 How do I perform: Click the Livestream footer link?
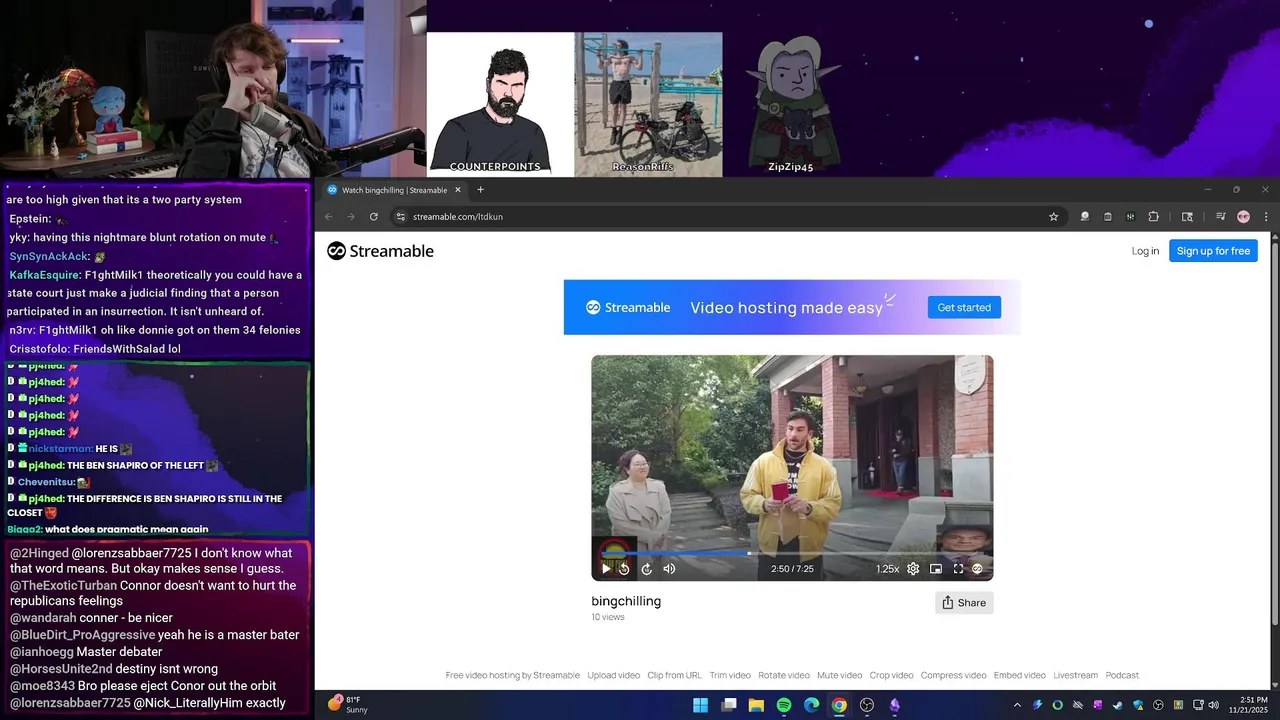(x=1075, y=675)
